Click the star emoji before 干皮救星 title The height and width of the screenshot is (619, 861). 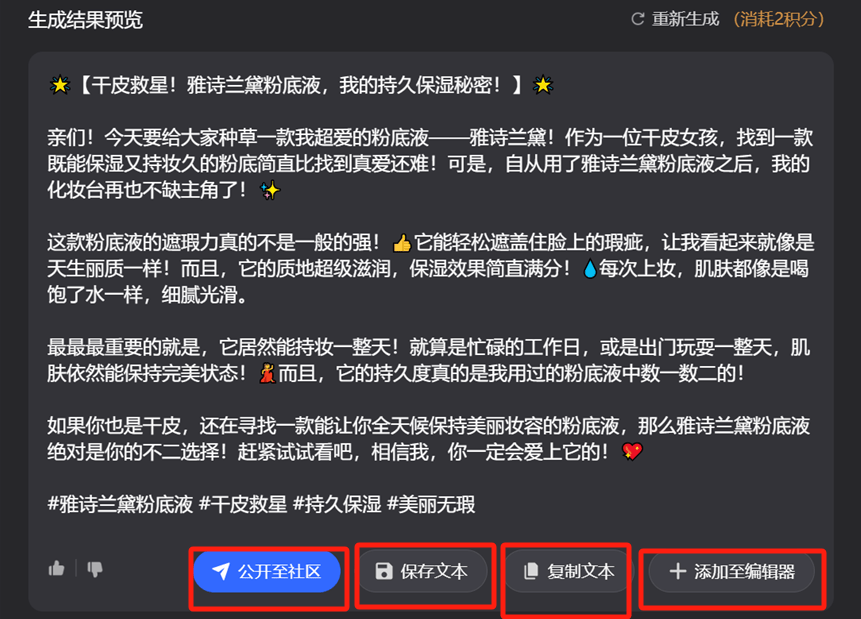pyautogui.click(x=59, y=85)
